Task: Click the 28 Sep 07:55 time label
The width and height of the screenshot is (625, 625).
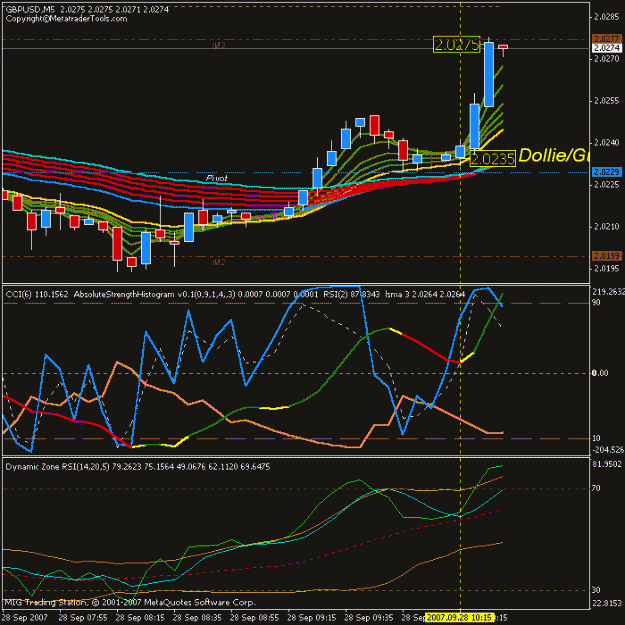Action: [83, 617]
